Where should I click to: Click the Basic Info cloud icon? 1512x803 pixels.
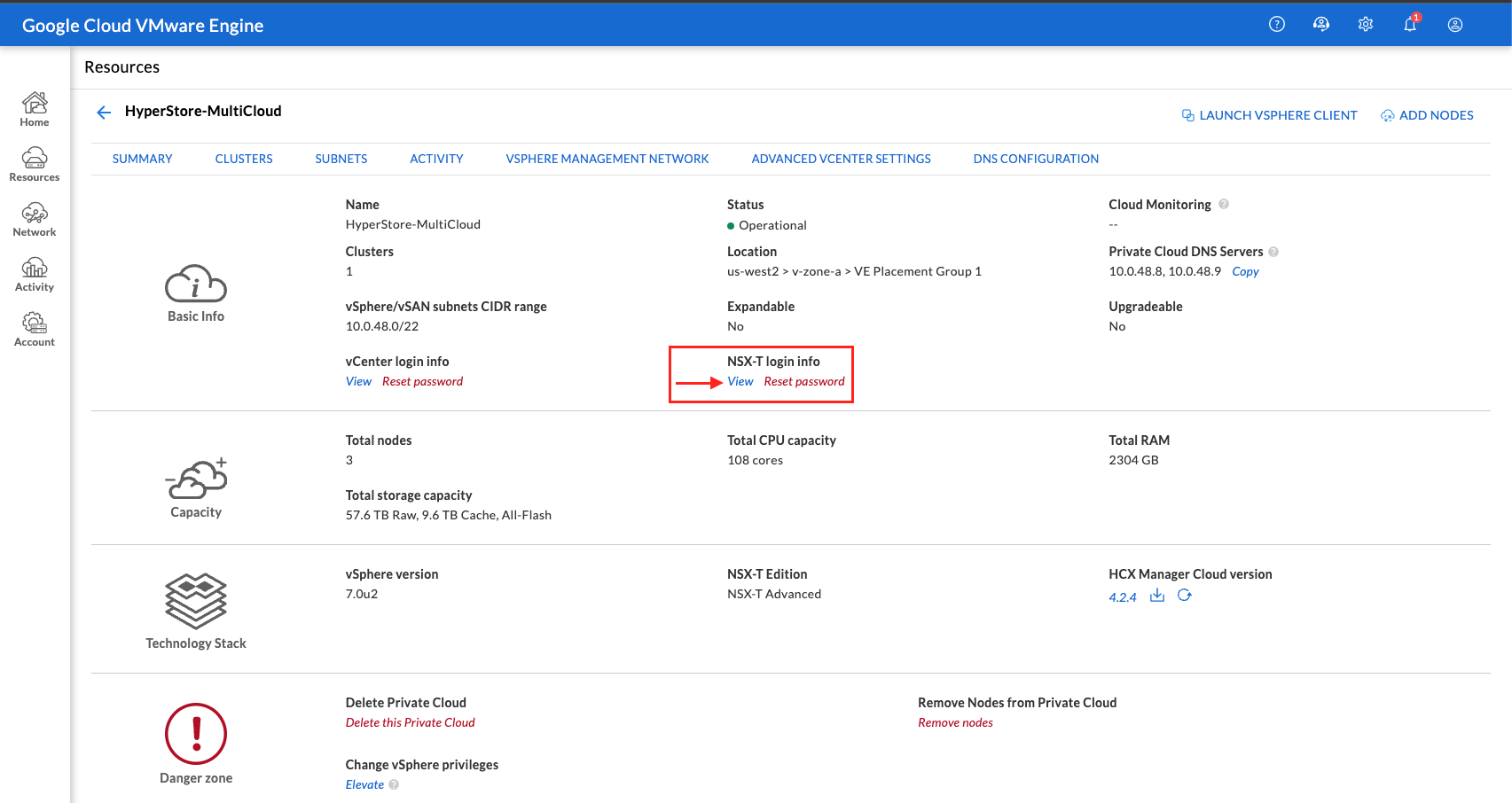pos(196,284)
